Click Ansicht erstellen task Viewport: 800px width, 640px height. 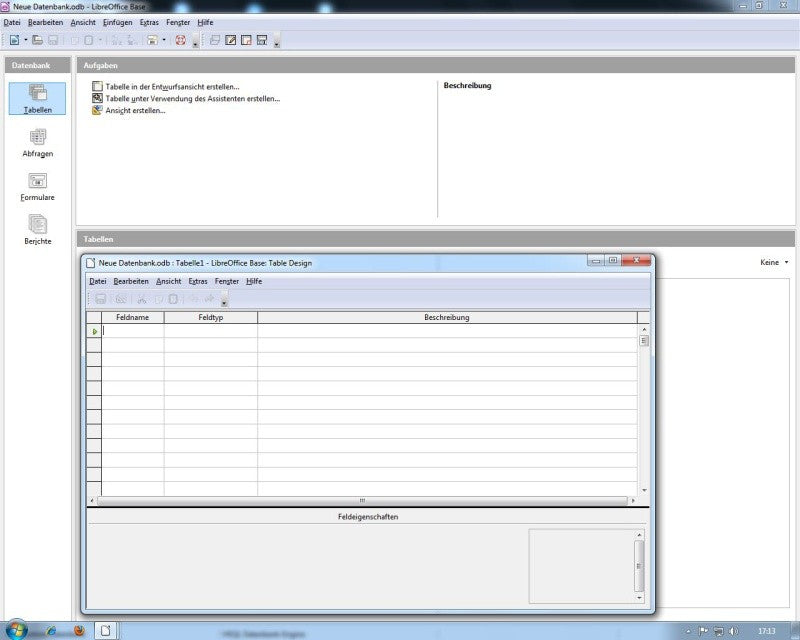click(x=135, y=110)
